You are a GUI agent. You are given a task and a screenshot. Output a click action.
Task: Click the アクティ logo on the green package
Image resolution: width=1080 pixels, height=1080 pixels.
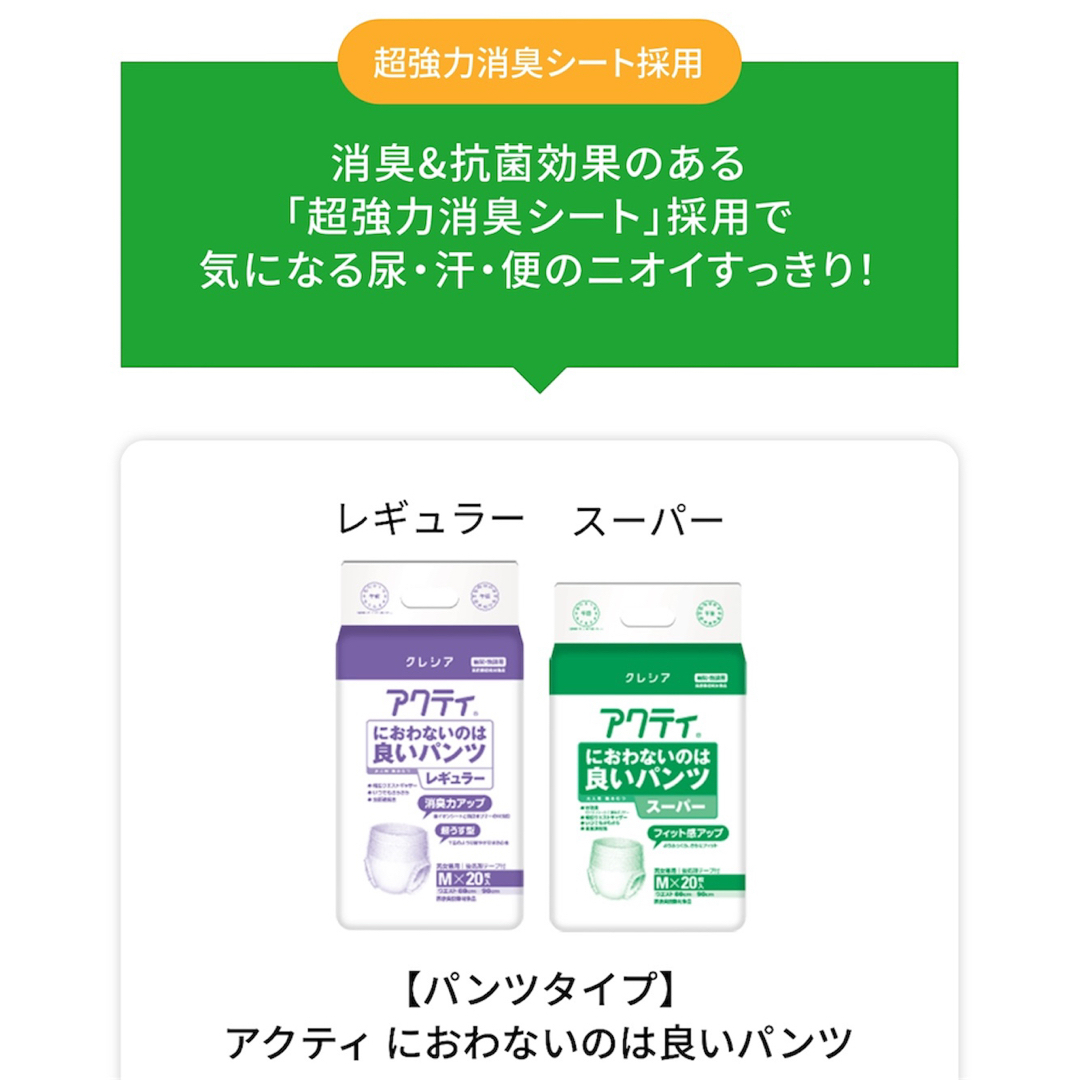pos(649,723)
